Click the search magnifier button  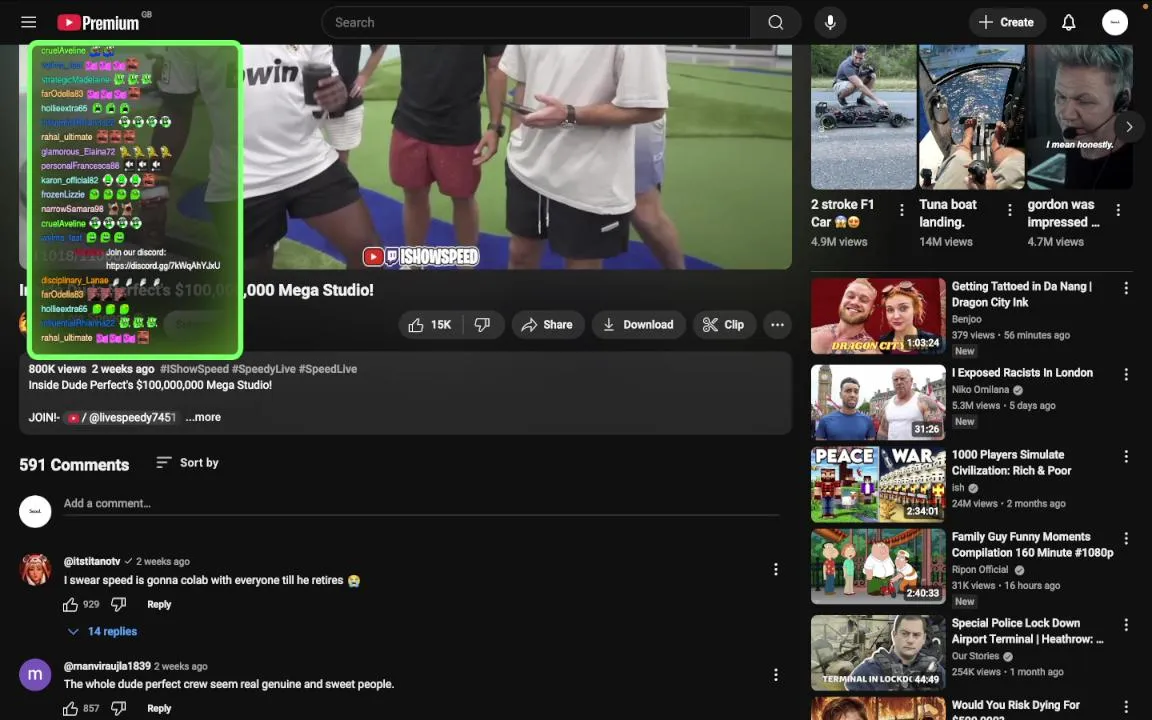[775, 22]
